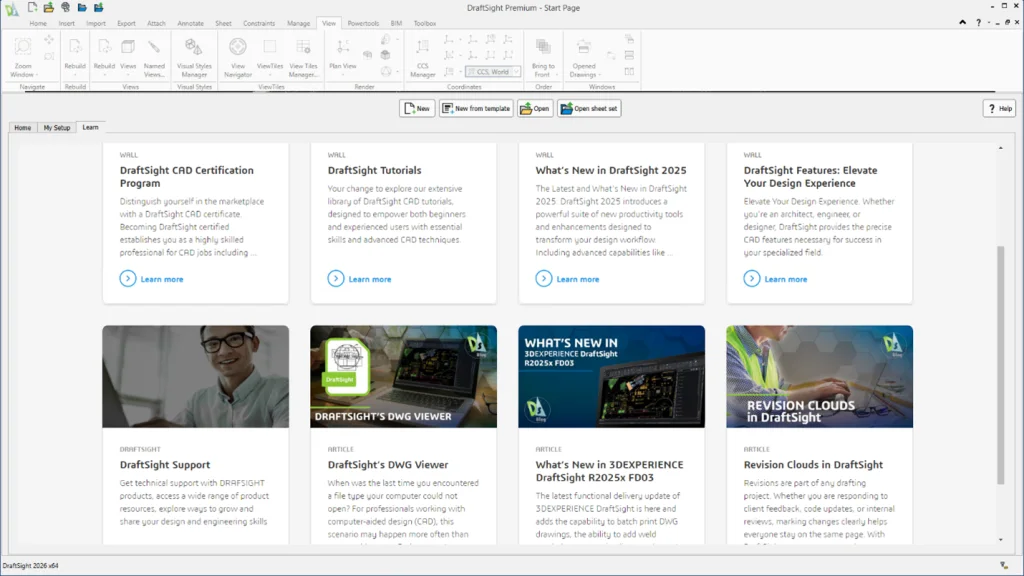
Task: Open the Visual Styles Manager
Action: [194, 47]
